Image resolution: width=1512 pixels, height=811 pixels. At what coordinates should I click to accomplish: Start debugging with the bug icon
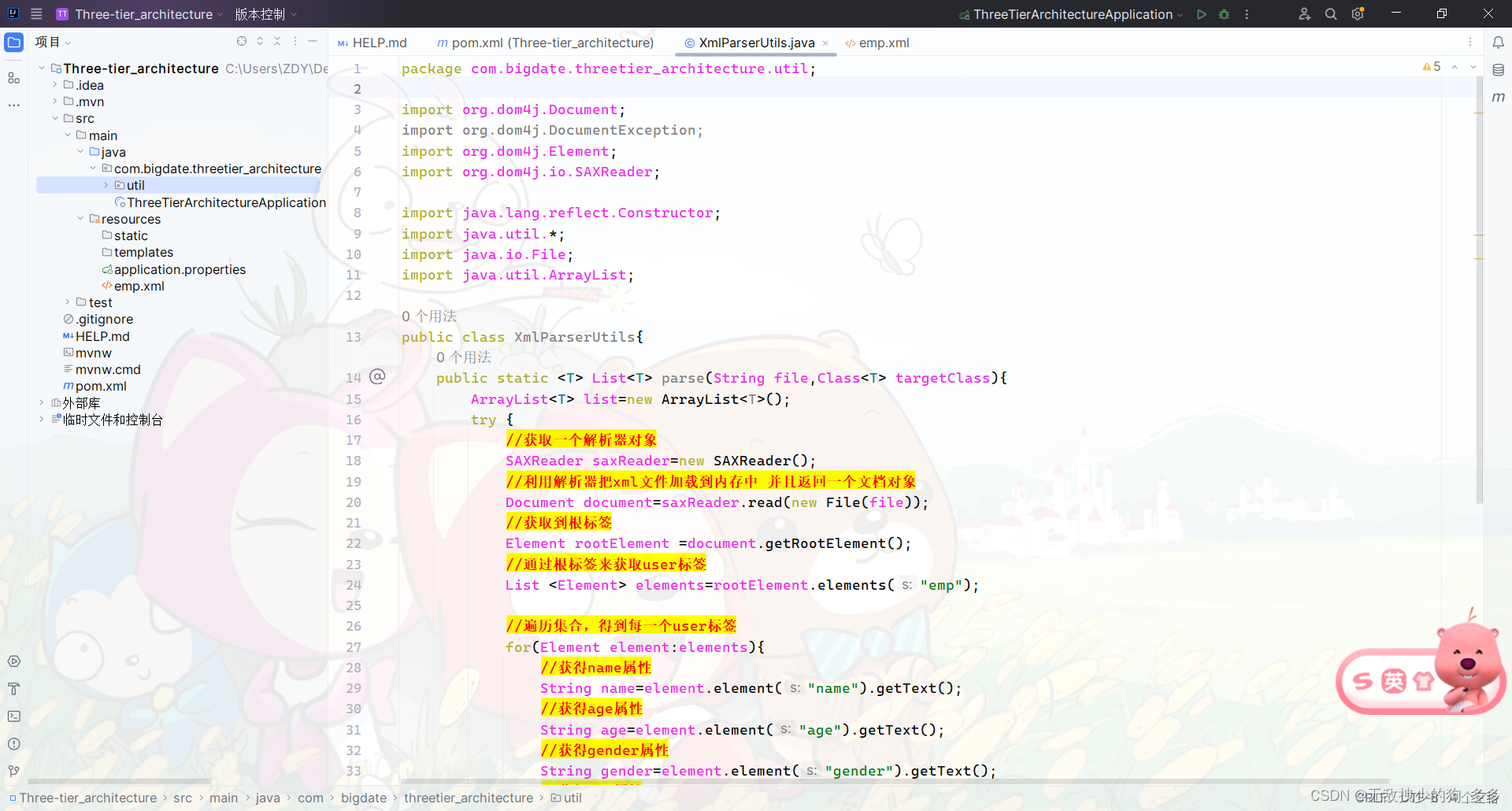1224,14
